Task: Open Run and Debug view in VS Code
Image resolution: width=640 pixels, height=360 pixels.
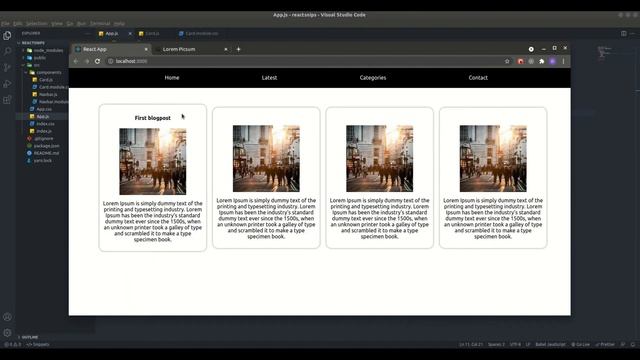Action: click(7, 84)
